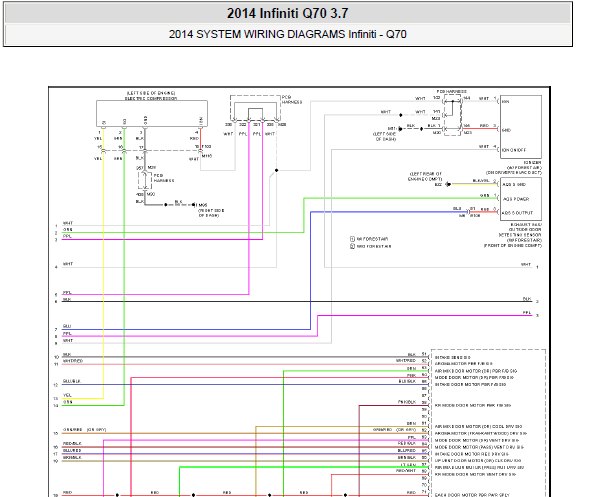Click the 'IONIZER' component label

(x=533, y=163)
